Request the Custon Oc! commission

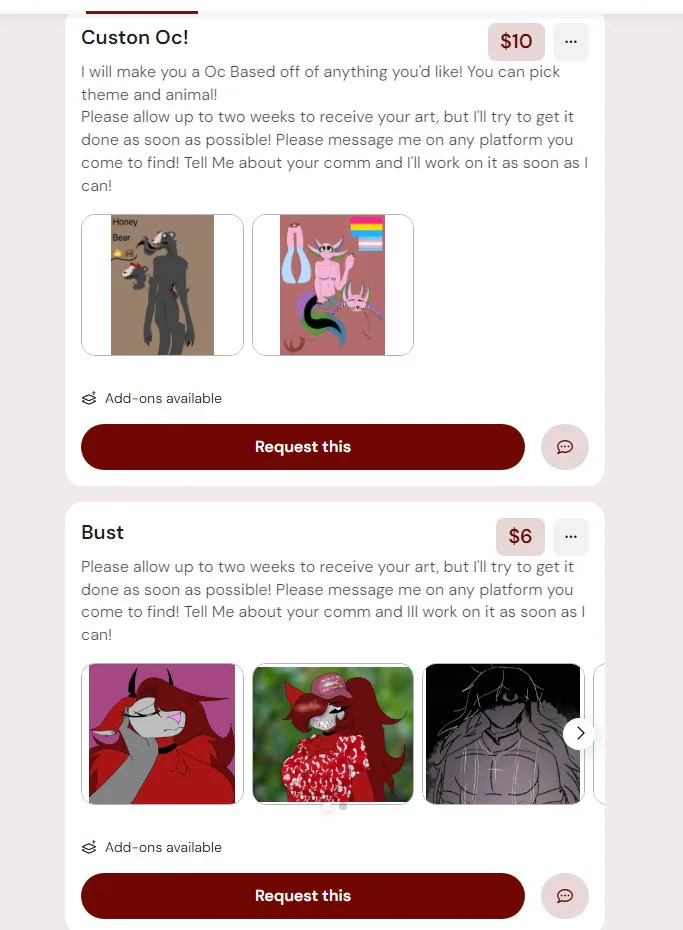[x=303, y=447]
